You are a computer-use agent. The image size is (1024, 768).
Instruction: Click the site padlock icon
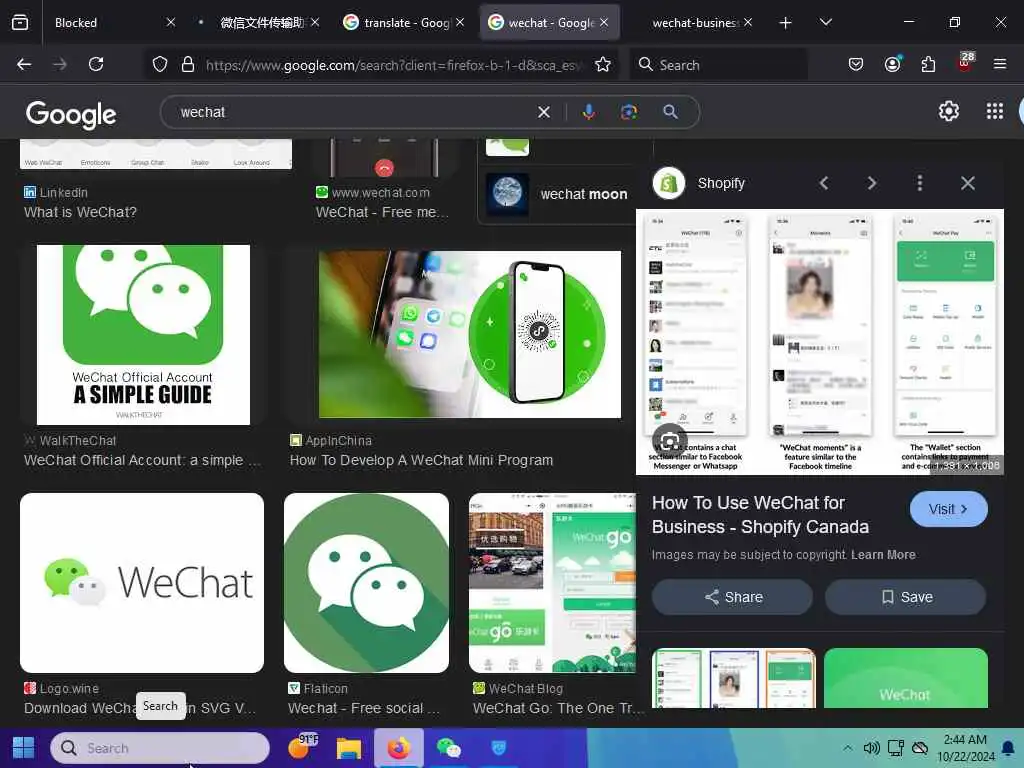pos(188,64)
